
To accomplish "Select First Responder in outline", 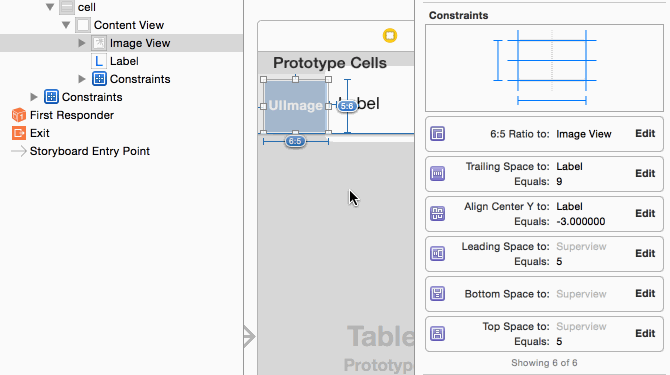I will click(121, 115).
